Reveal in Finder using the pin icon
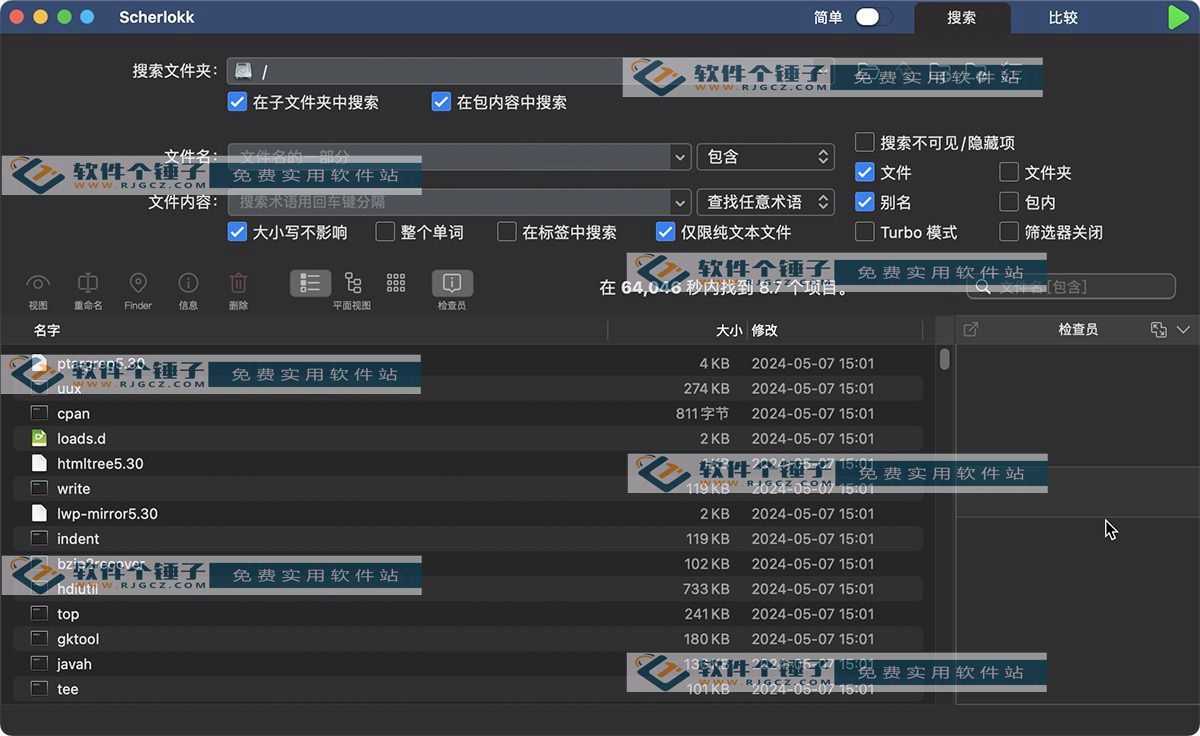Image resolution: width=1200 pixels, height=736 pixels. 138,283
